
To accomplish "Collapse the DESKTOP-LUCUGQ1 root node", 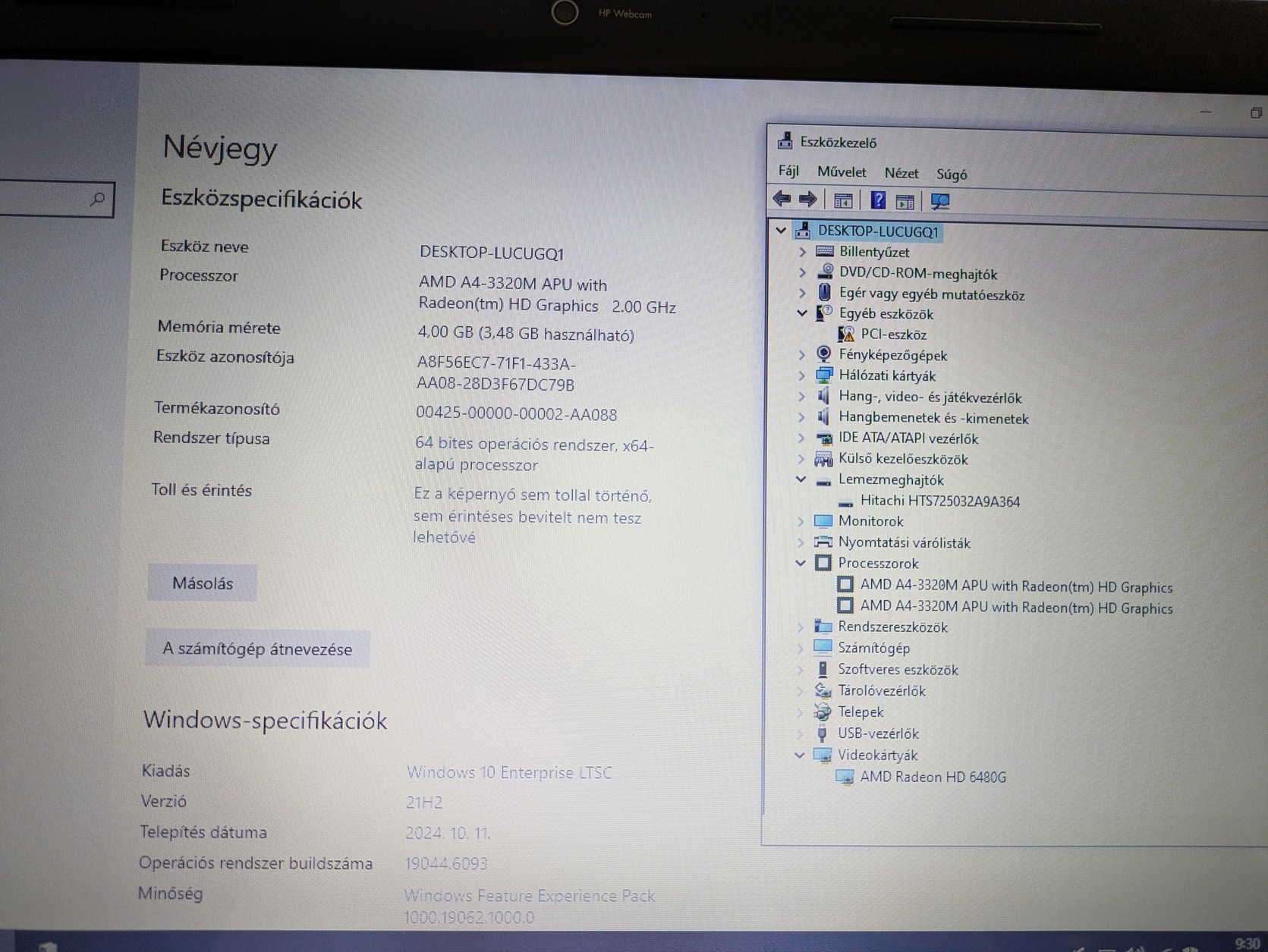I will 781,230.
